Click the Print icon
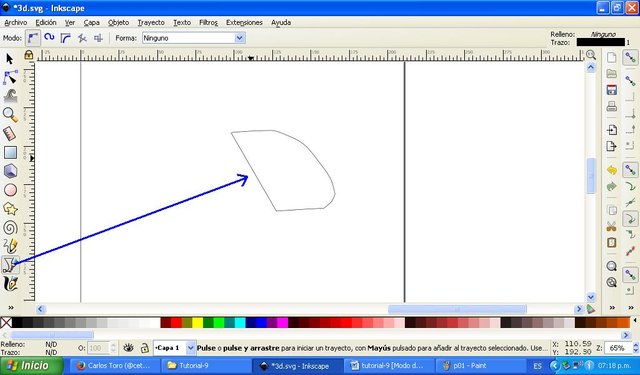The height and width of the screenshot is (375, 640). tap(611, 107)
